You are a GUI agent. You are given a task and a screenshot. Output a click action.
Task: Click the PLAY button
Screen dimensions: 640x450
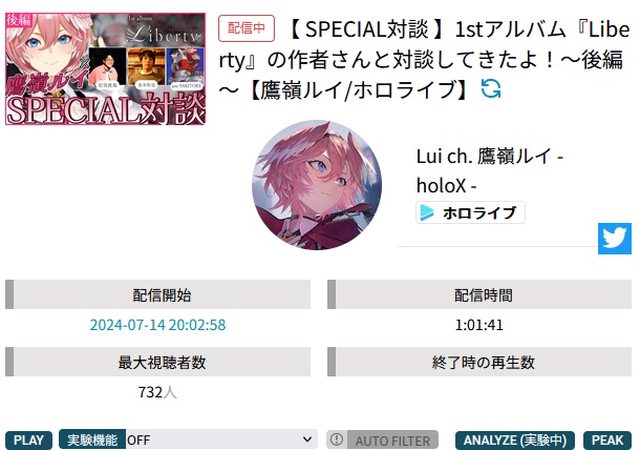29,440
